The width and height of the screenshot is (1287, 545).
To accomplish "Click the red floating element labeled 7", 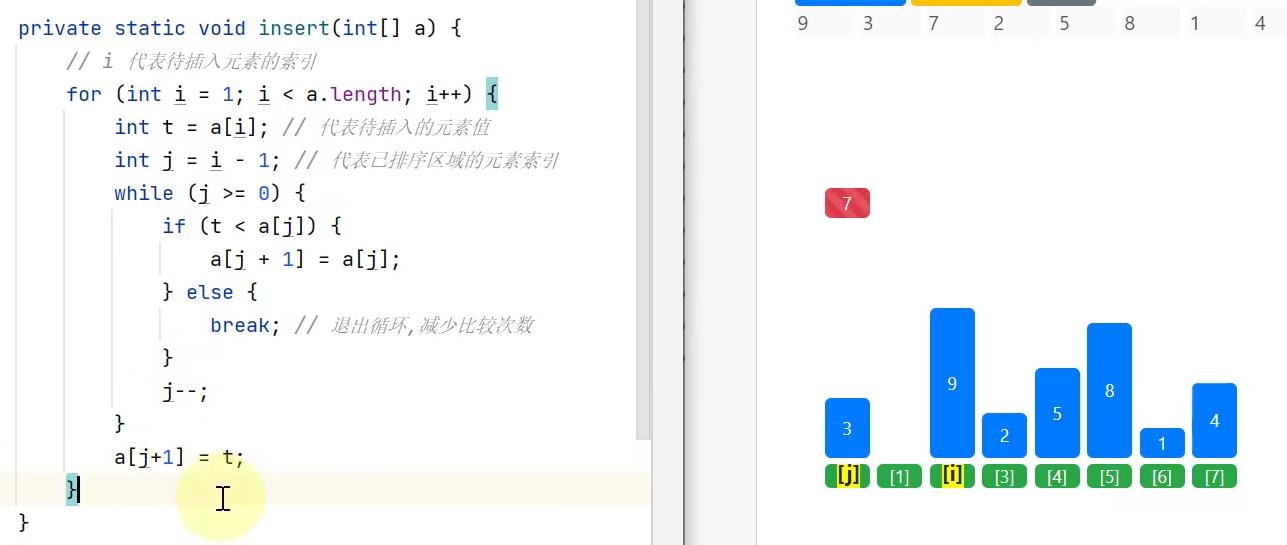I will 847,203.
